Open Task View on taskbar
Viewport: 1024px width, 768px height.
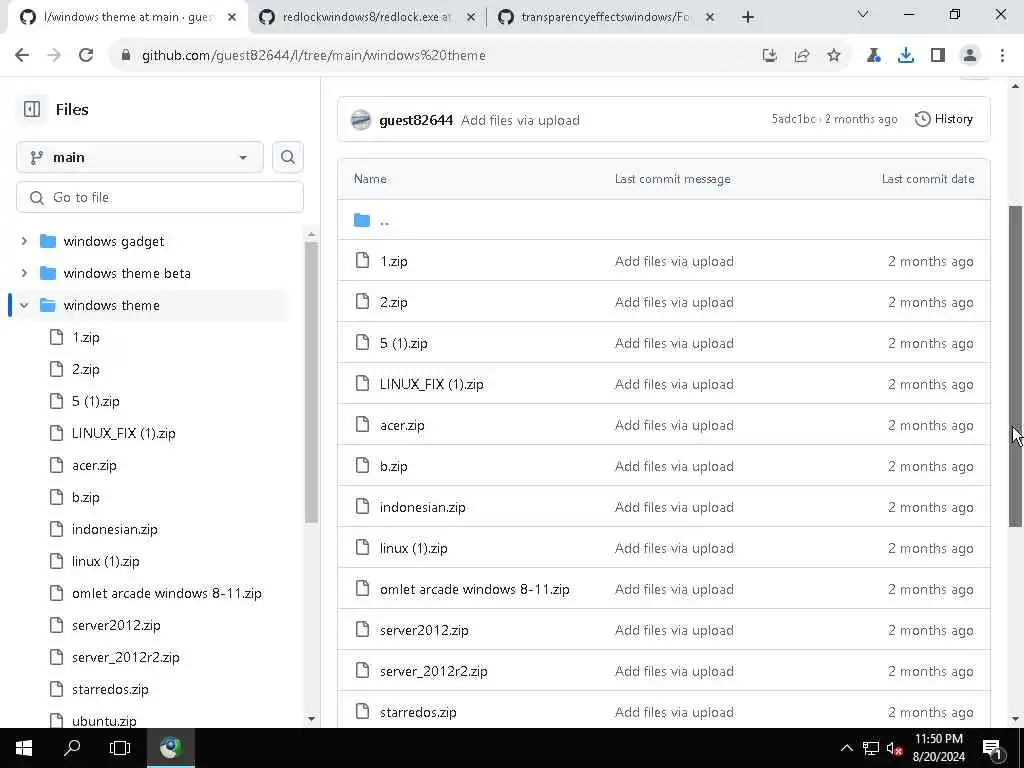[x=120, y=748]
